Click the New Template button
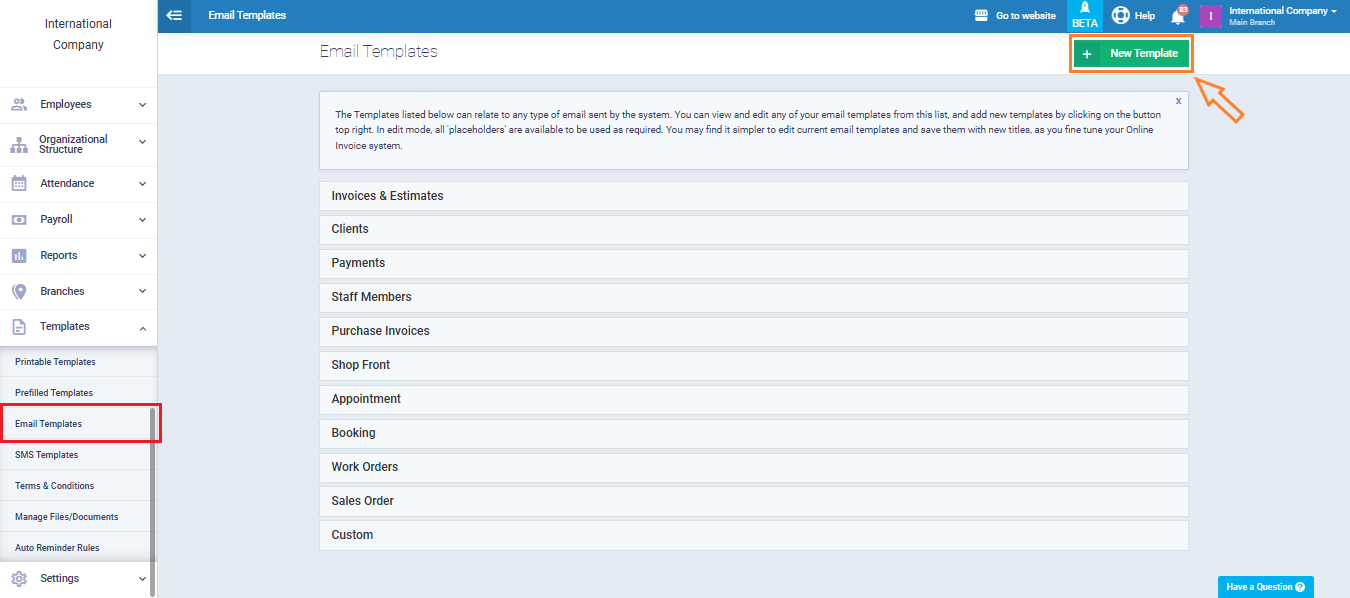The height and width of the screenshot is (598, 1350). point(1132,54)
